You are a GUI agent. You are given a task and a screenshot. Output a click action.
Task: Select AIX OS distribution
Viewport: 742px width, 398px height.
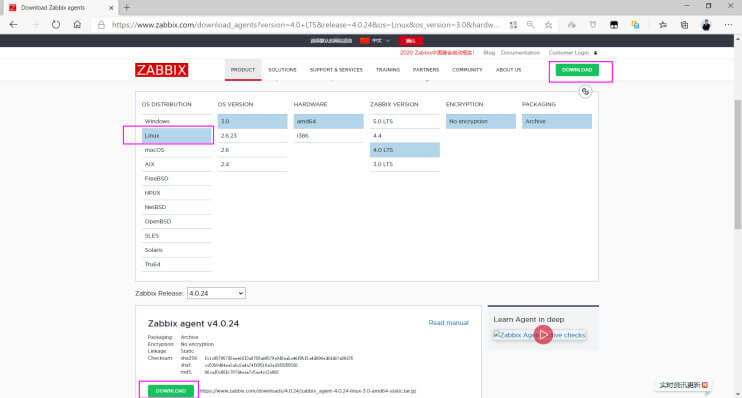[176, 164]
